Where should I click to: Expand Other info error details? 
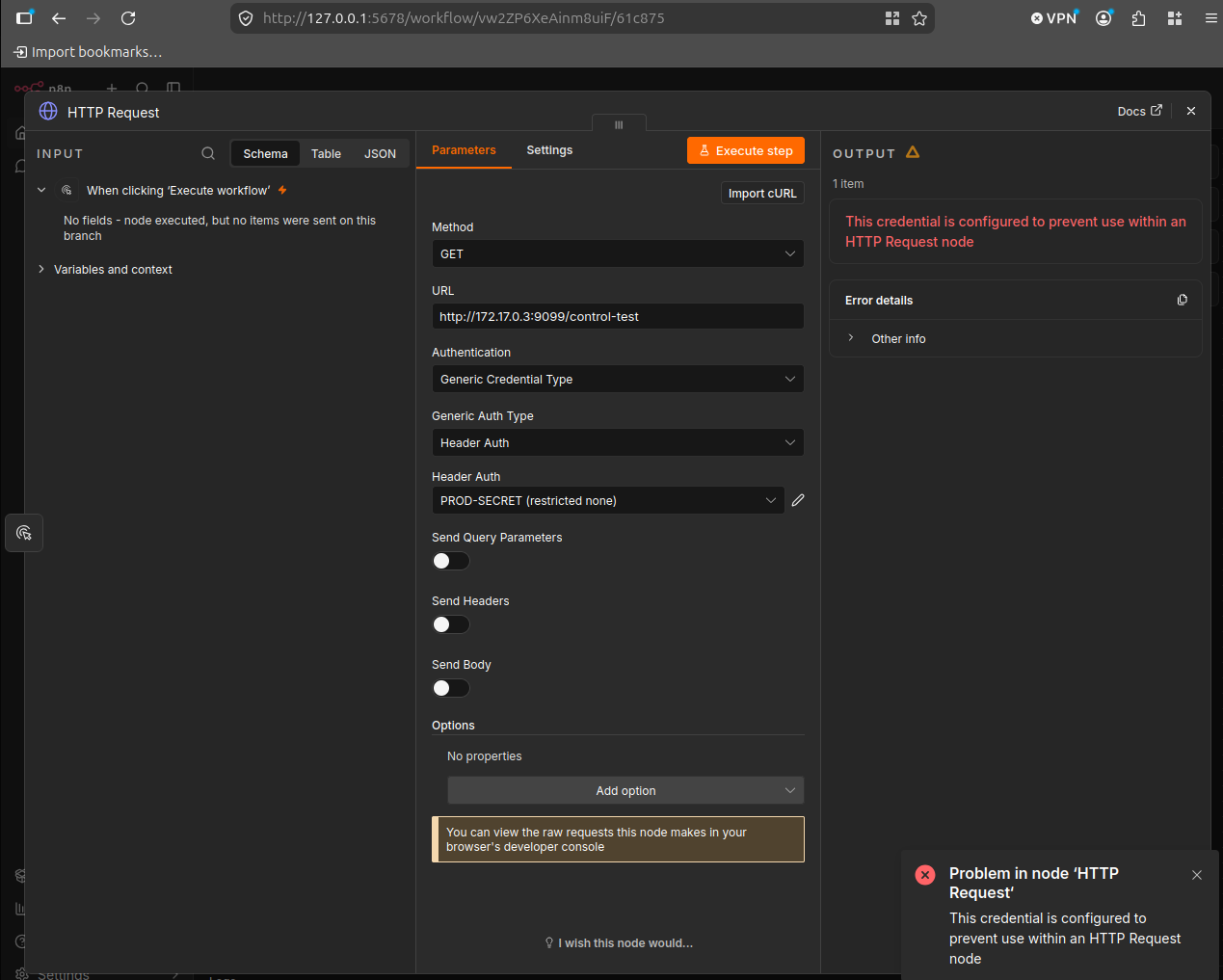851,338
